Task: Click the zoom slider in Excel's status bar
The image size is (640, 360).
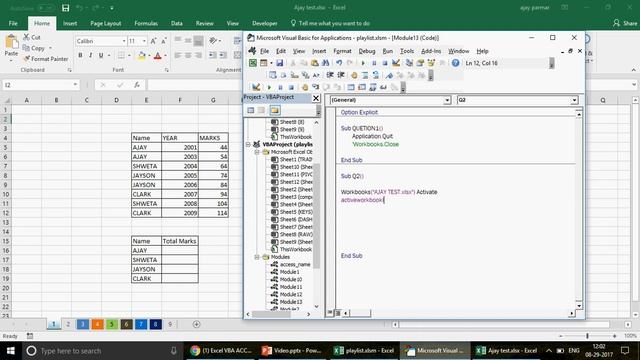Action: 587,336
